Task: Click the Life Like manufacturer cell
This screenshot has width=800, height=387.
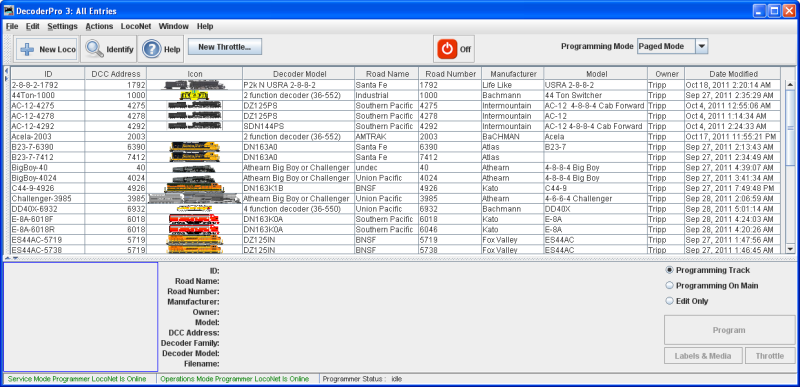Action: (x=513, y=85)
